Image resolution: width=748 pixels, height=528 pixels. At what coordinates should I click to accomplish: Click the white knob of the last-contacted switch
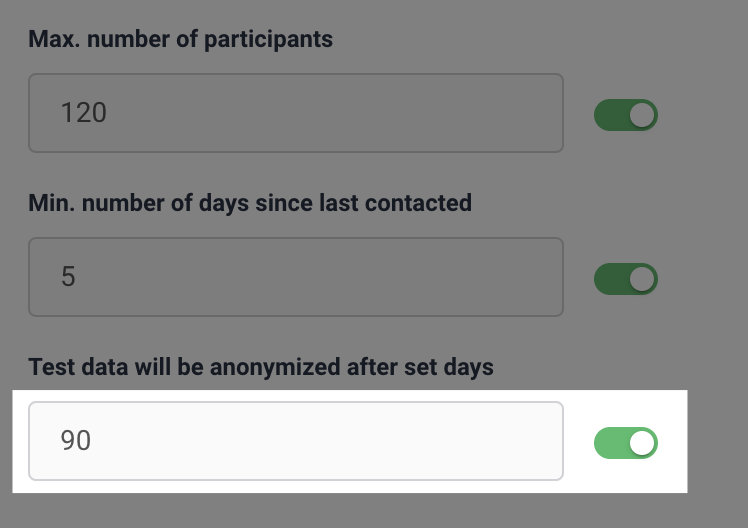[x=642, y=279]
